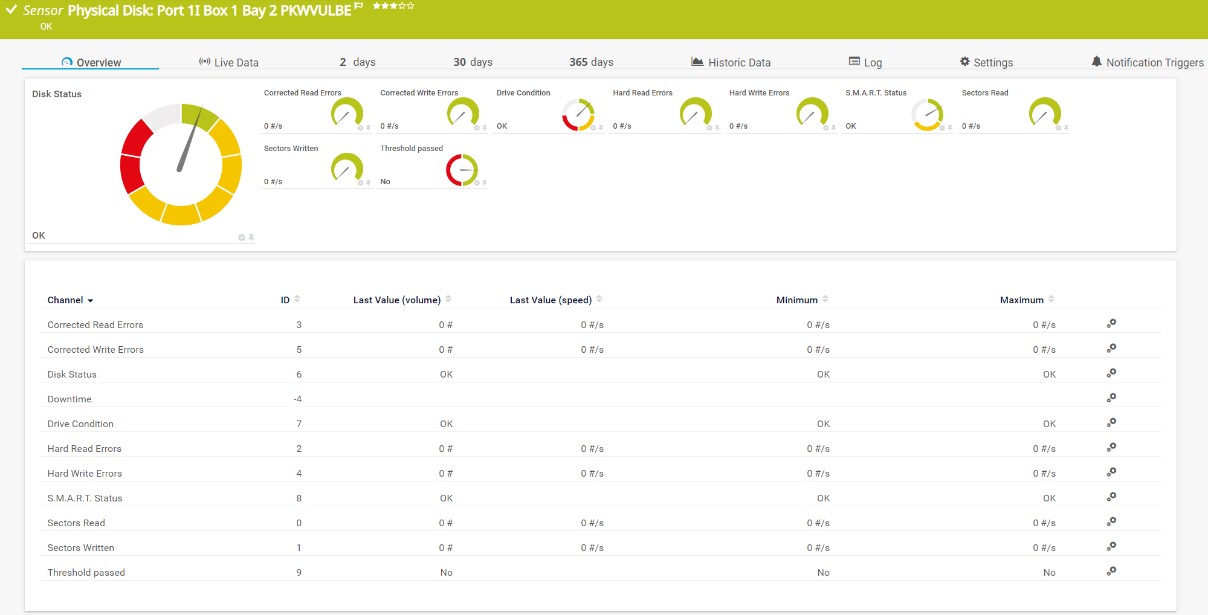
Task: Open the edit gear on Corrected Read Errors gauge
Action: pyautogui.click(x=359, y=128)
